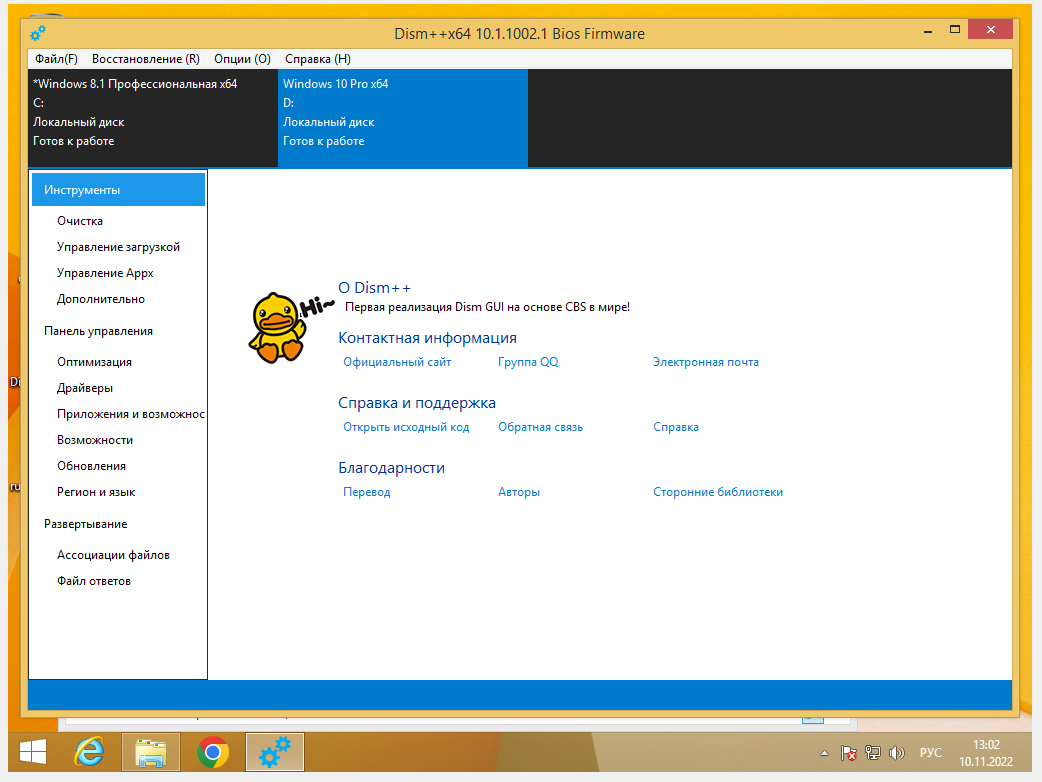Screen dimensions: 1042x782
Task: Follow the Перевод link
Action: pos(366,492)
